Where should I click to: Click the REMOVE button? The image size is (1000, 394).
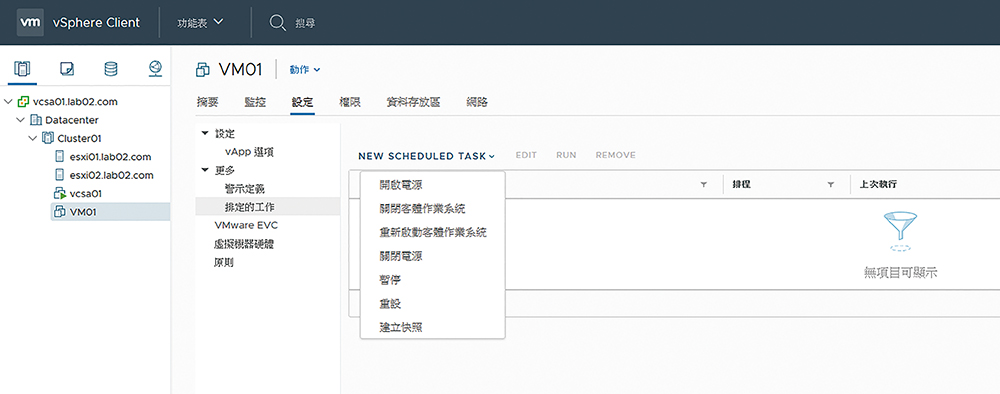[x=615, y=155]
